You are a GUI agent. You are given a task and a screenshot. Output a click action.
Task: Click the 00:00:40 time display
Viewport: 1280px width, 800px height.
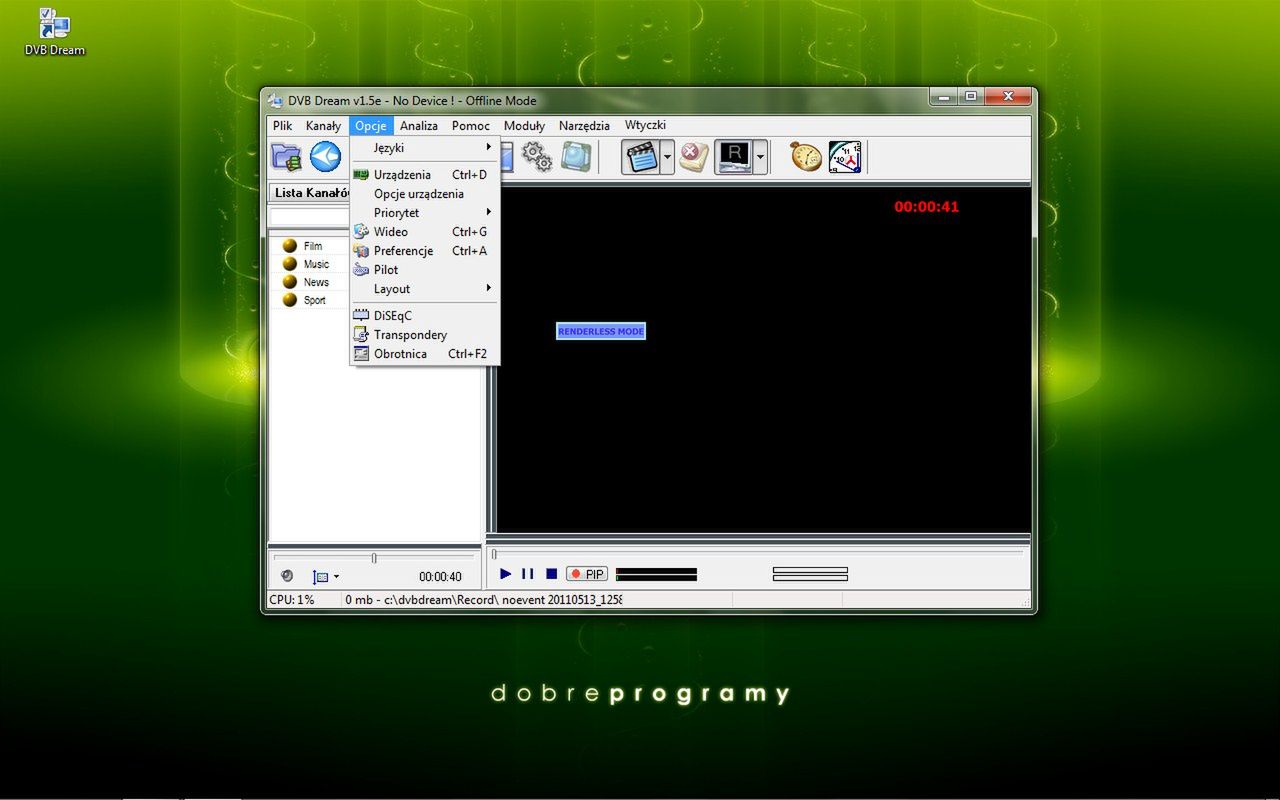[x=440, y=577]
